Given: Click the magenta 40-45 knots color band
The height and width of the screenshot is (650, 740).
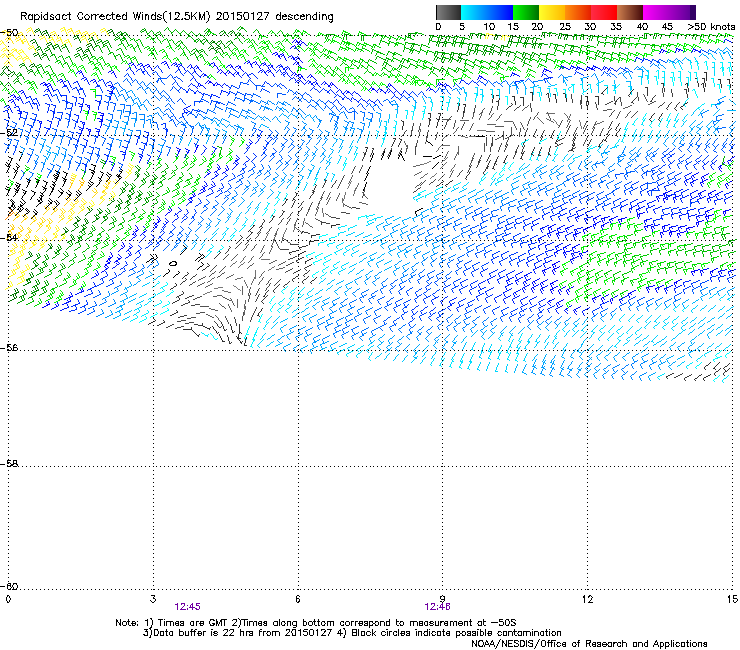Looking at the screenshot, I should click(656, 12).
